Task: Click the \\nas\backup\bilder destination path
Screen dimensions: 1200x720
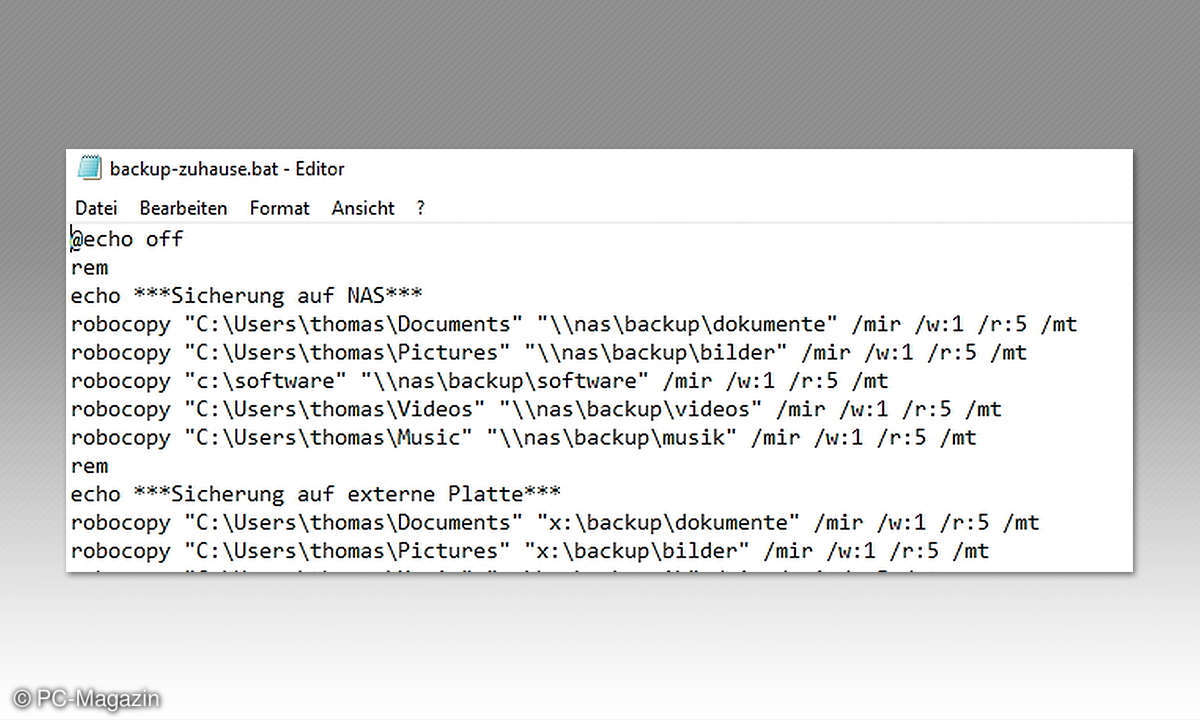Action: (662, 352)
